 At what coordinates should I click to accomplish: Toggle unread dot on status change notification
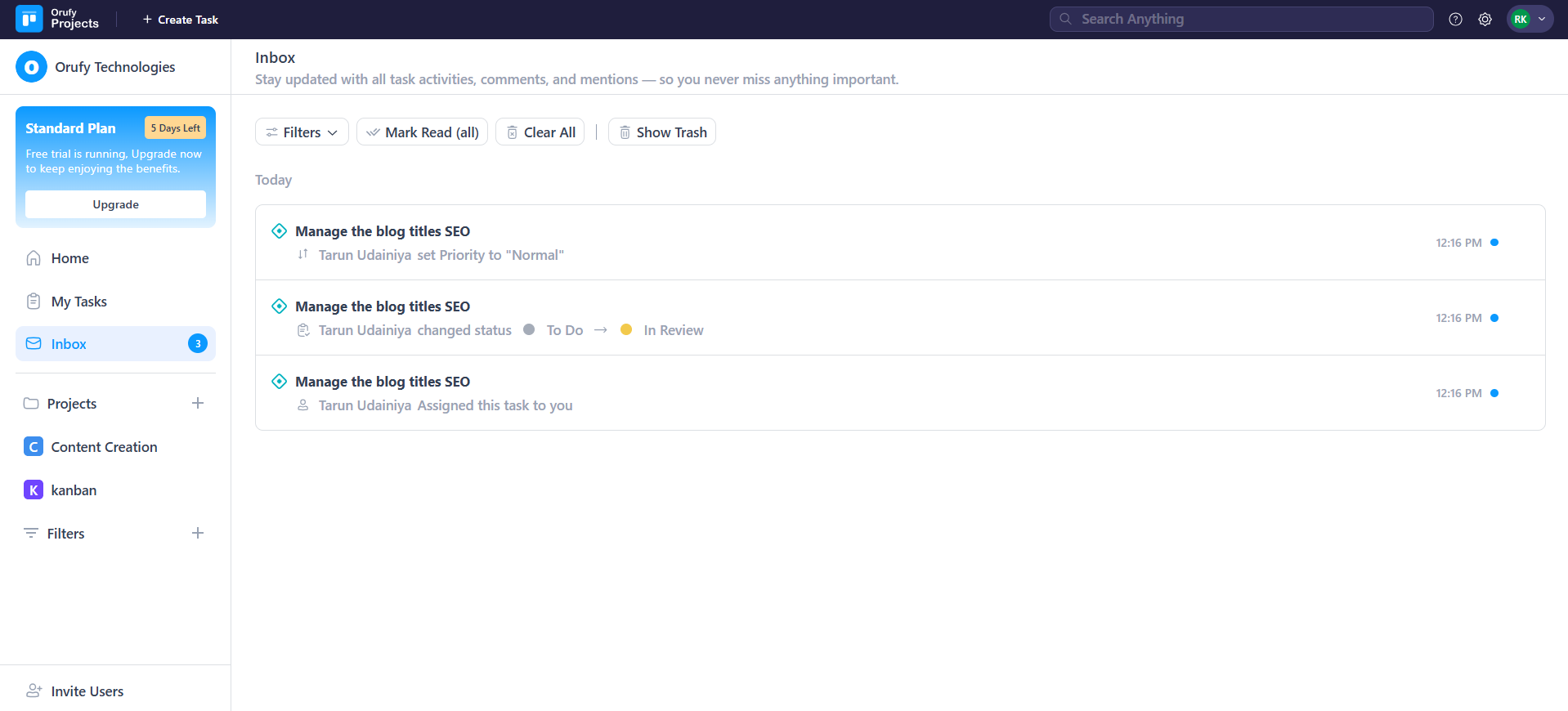coord(1494,318)
